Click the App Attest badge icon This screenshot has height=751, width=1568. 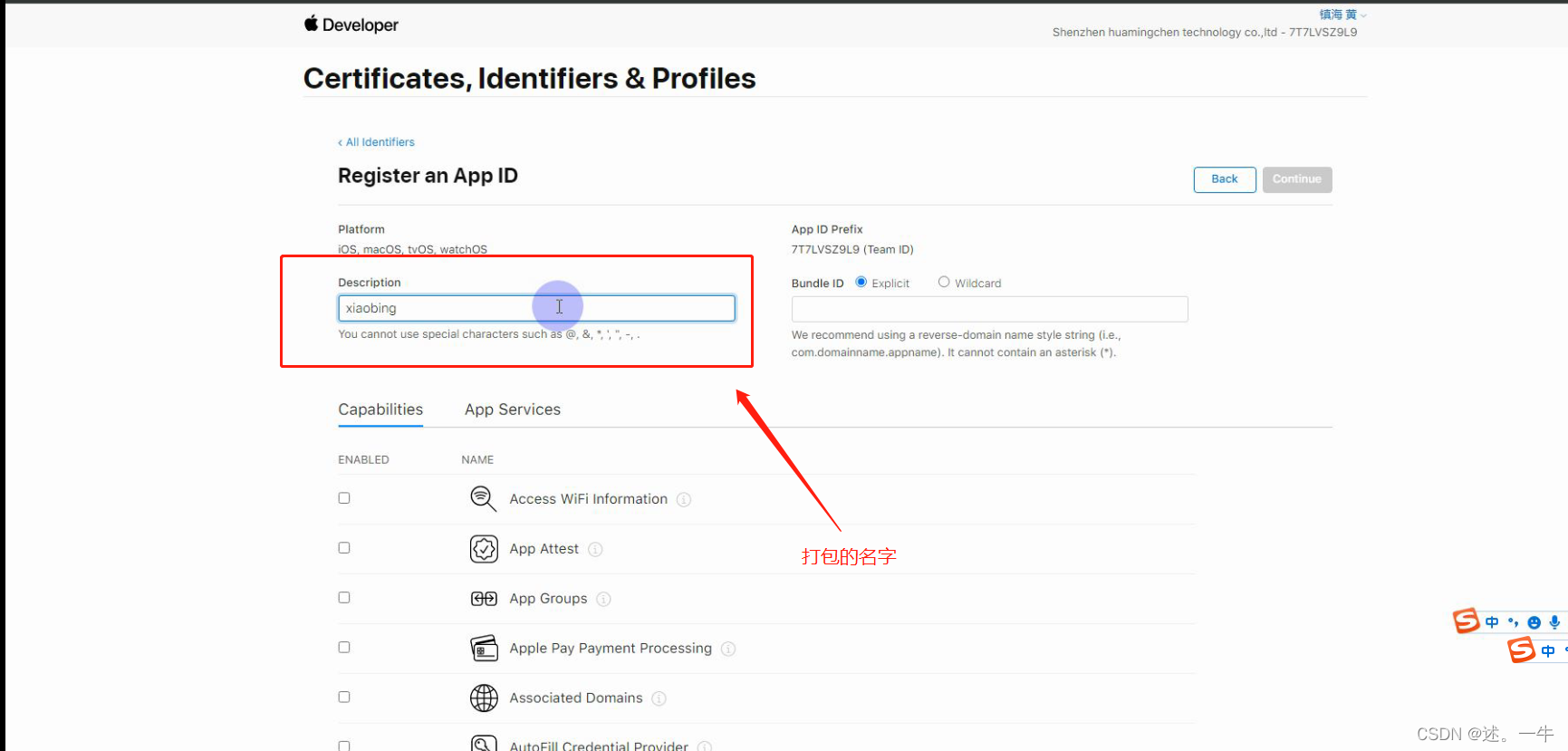[x=484, y=549]
